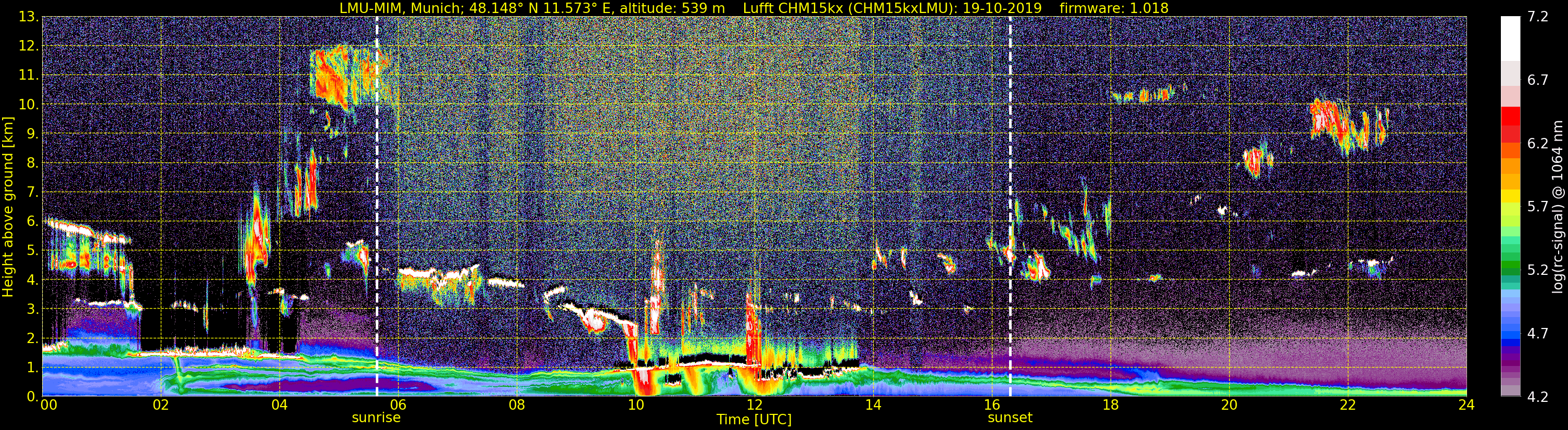The image size is (1568, 430).
Task: Click the time axis tick "12"
Action: tap(754, 405)
